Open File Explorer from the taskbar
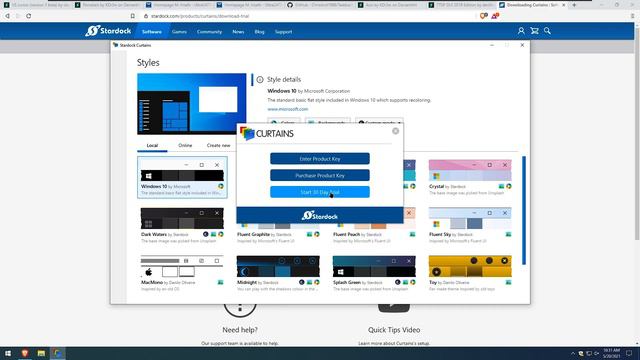Screen dimensions: 640x360 click(x=41, y=353)
